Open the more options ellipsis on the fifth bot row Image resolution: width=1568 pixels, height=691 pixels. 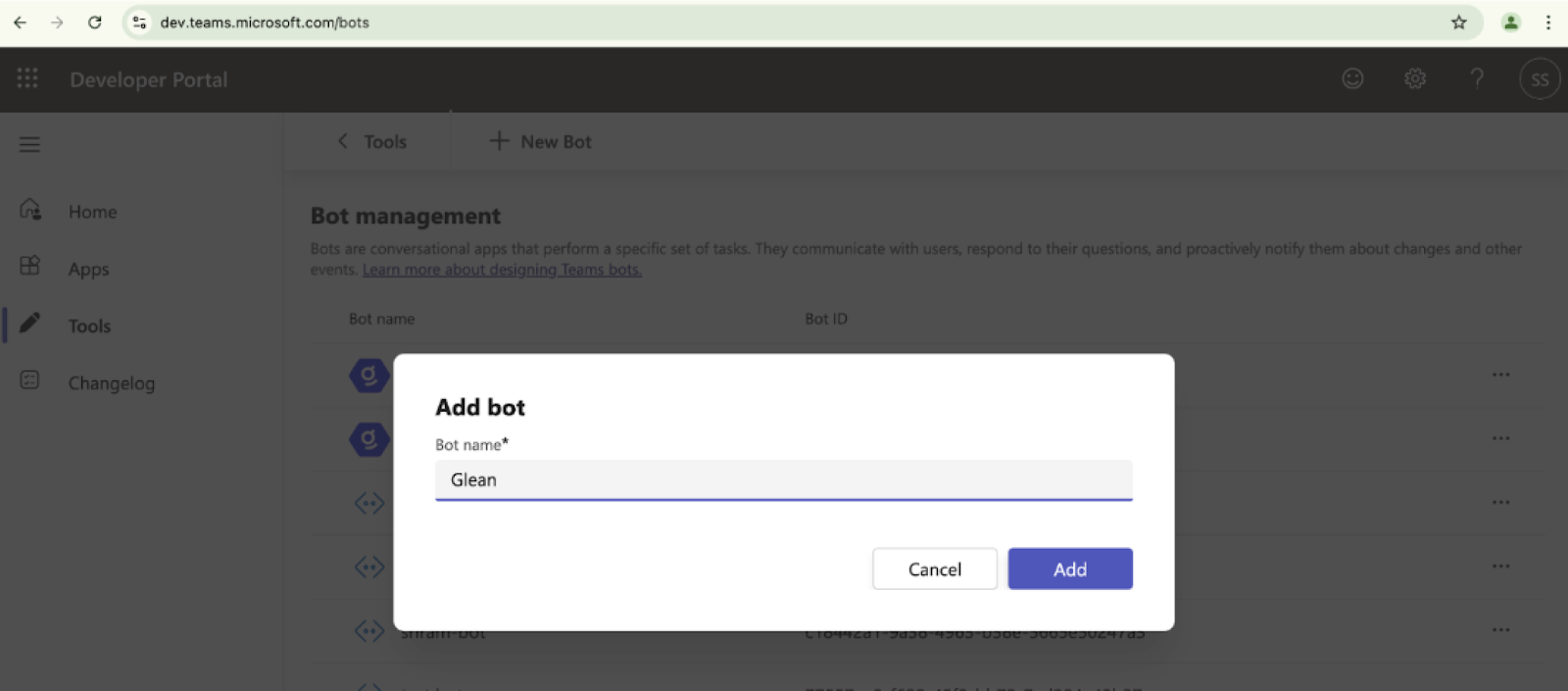[x=1500, y=629]
